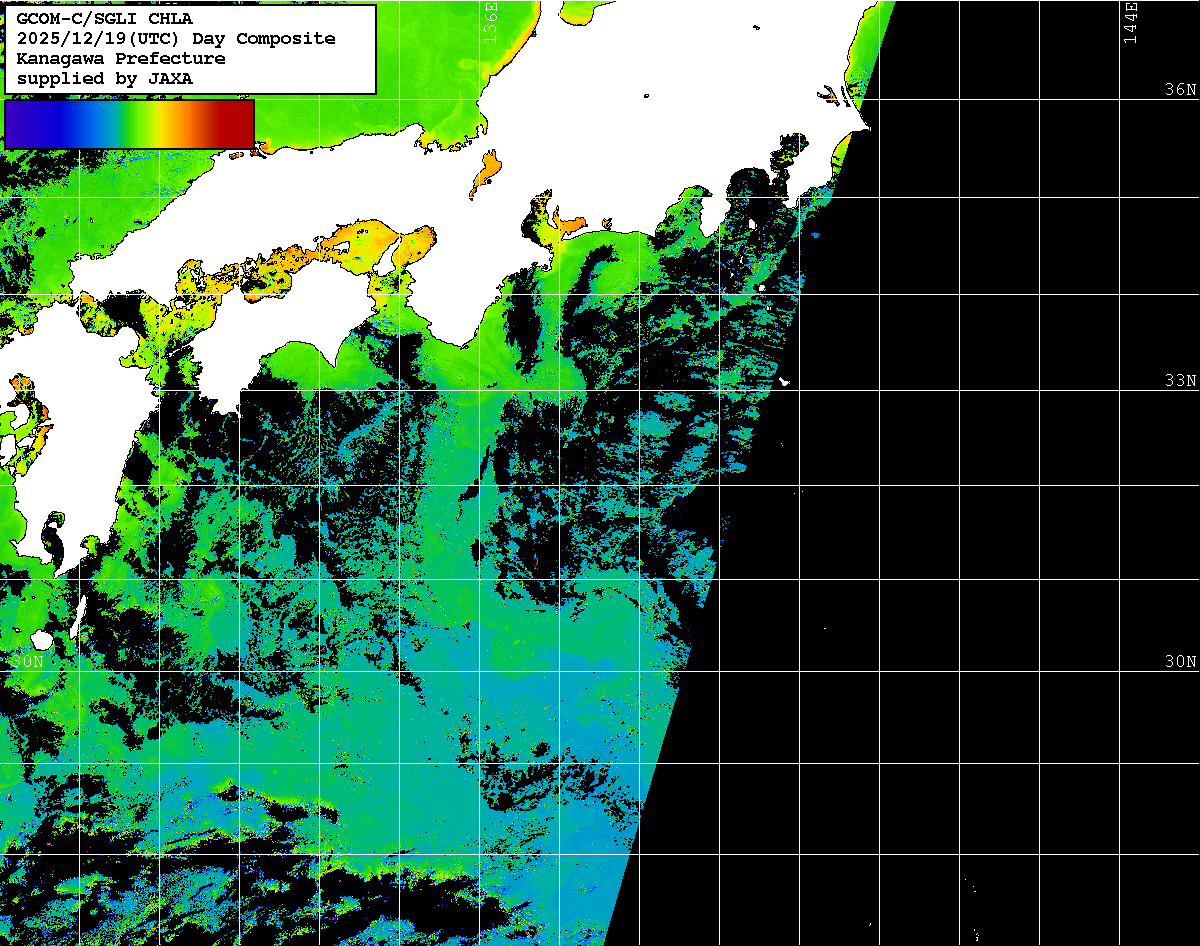Click the oval white Yakushima island above left 30N

click(x=41, y=639)
